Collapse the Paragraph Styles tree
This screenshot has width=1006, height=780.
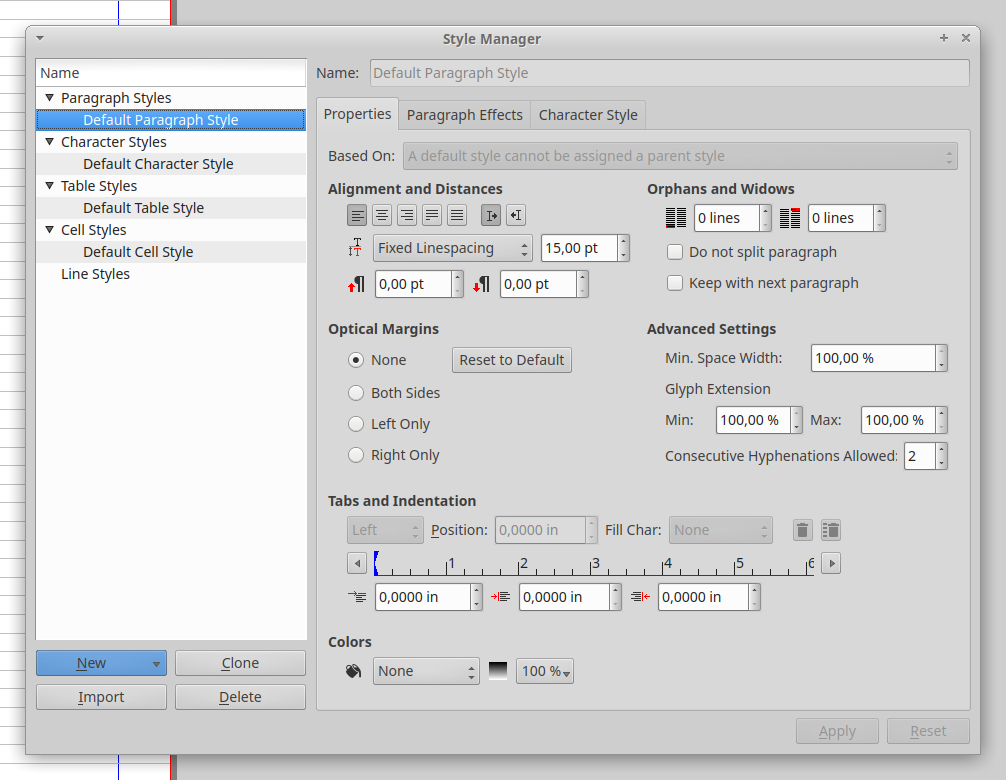tap(49, 98)
